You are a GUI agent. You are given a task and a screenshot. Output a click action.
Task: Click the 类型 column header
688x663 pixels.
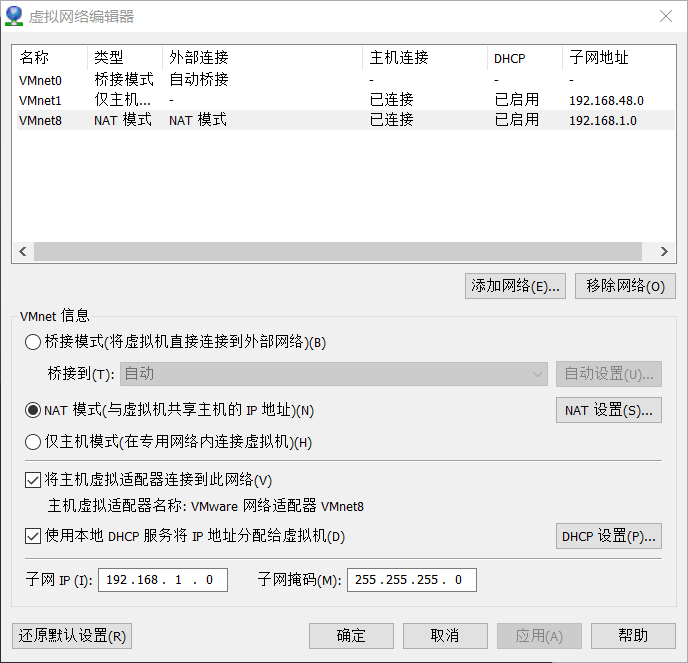click(125, 57)
